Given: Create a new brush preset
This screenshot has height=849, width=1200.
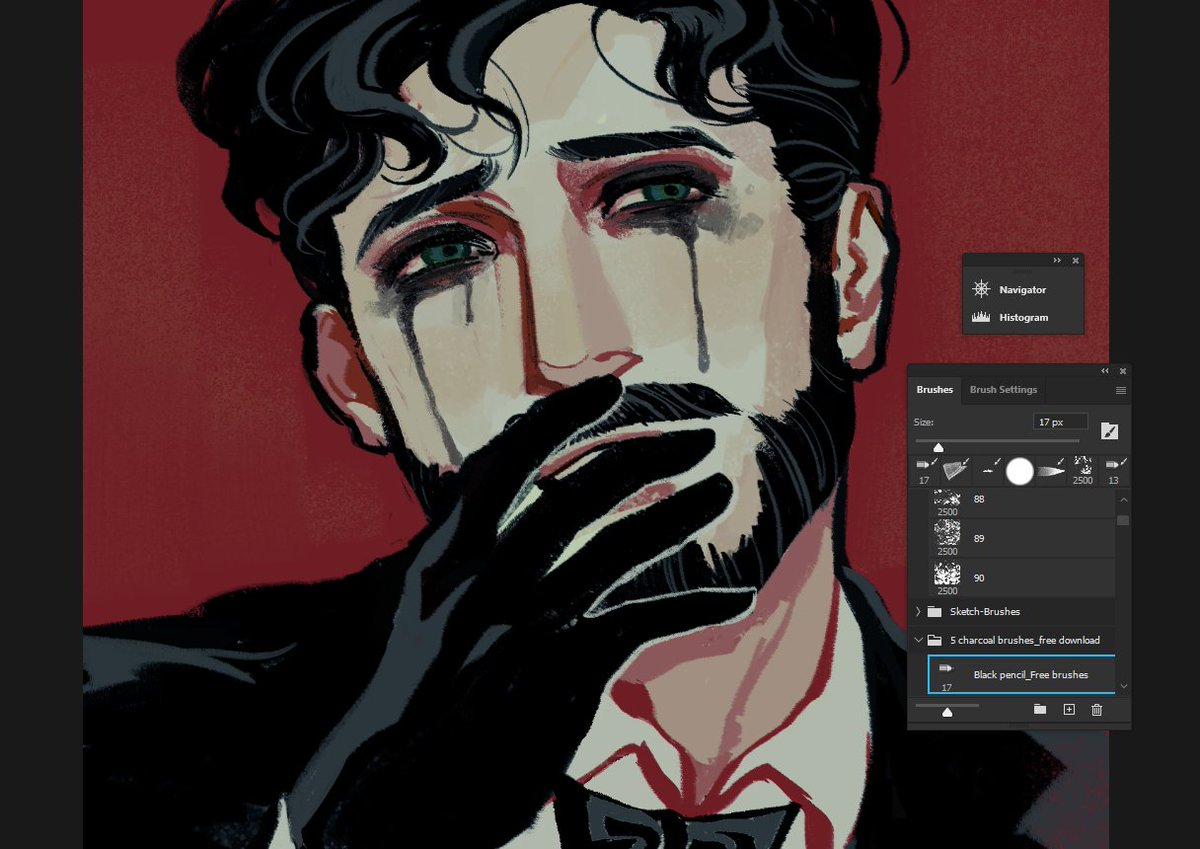Looking at the screenshot, I should 1068,709.
